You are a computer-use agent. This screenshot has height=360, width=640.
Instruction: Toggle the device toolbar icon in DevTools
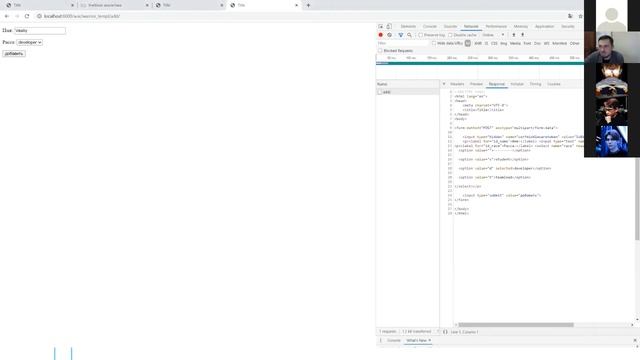pos(389,27)
